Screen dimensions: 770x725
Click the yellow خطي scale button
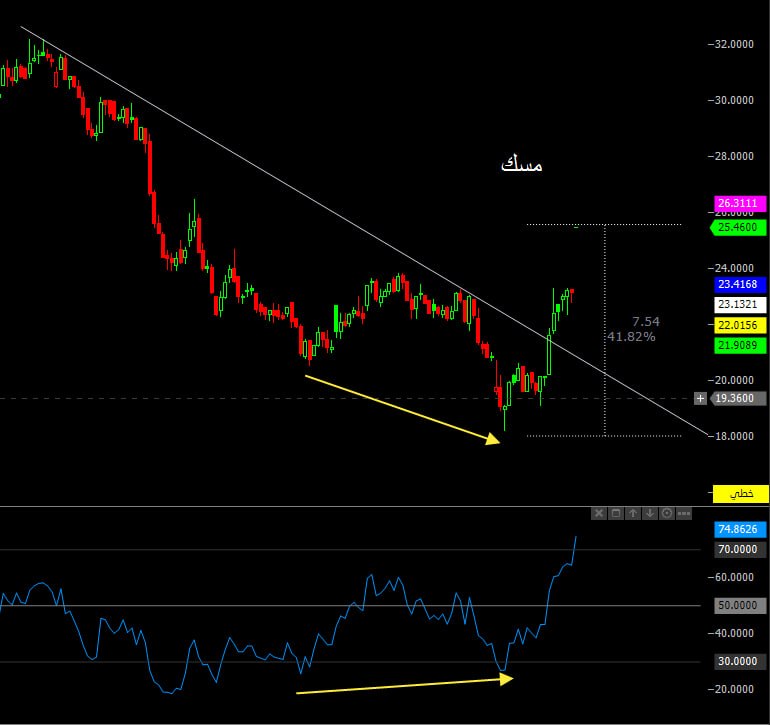(741, 494)
